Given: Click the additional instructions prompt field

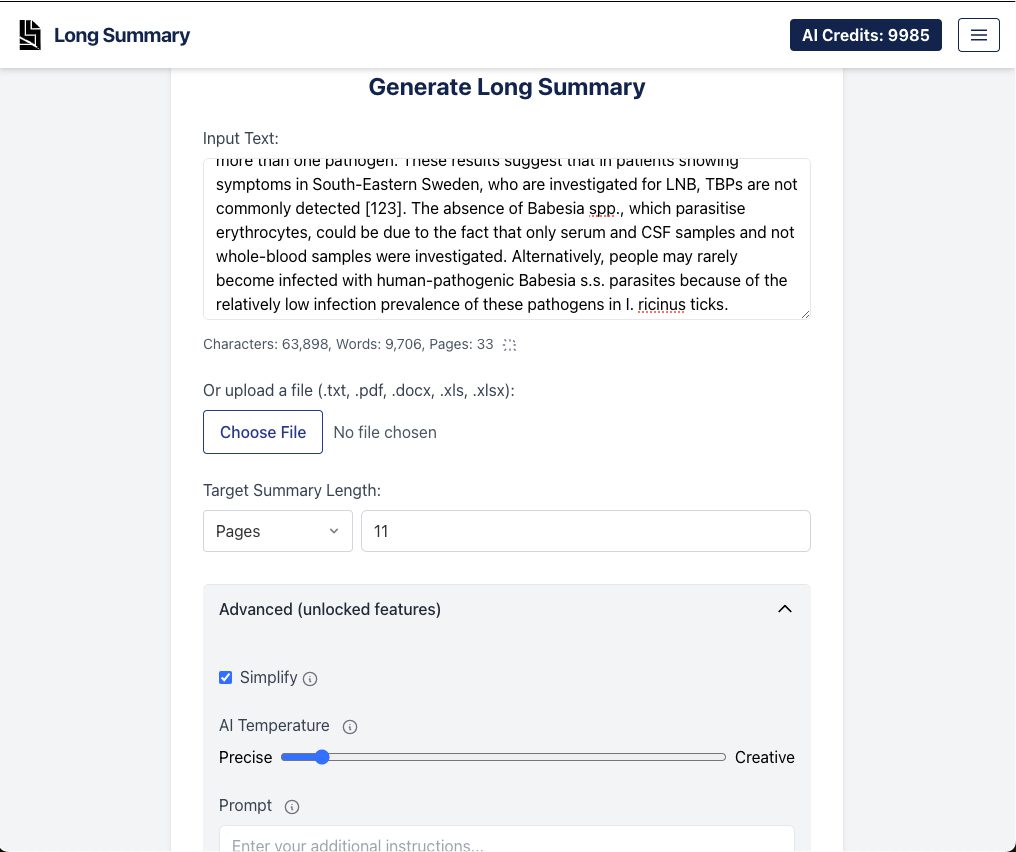Looking at the screenshot, I should 506,843.
